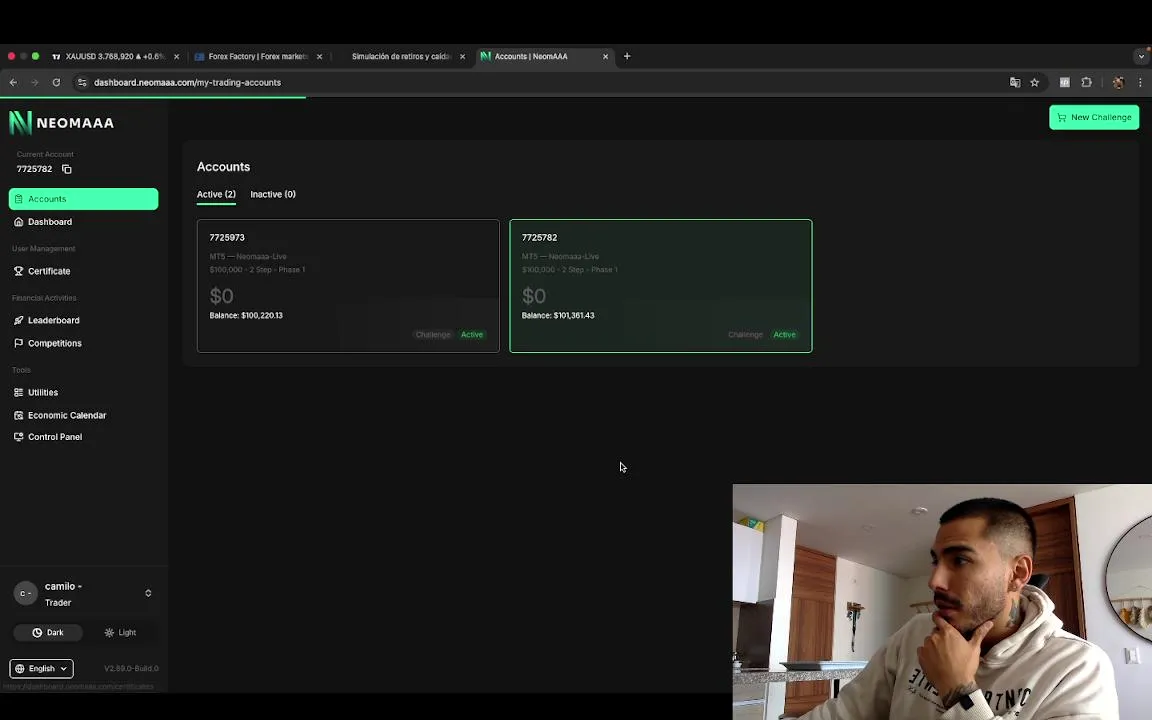Go forward in the browser
Screen dimensions: 1152x720
point(35,83)
